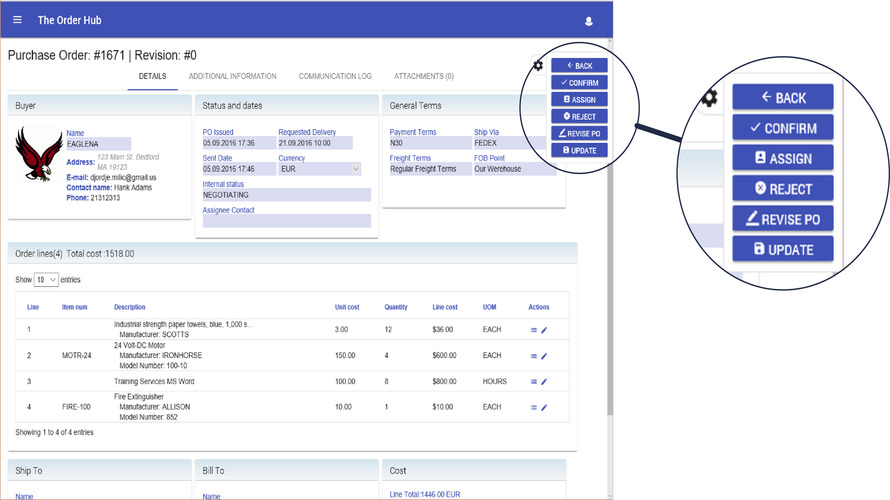This screenshot has height=500, width=890.
Task: Open the Communication Log tab
Action: pyautogui.click(x=335, y=76)
